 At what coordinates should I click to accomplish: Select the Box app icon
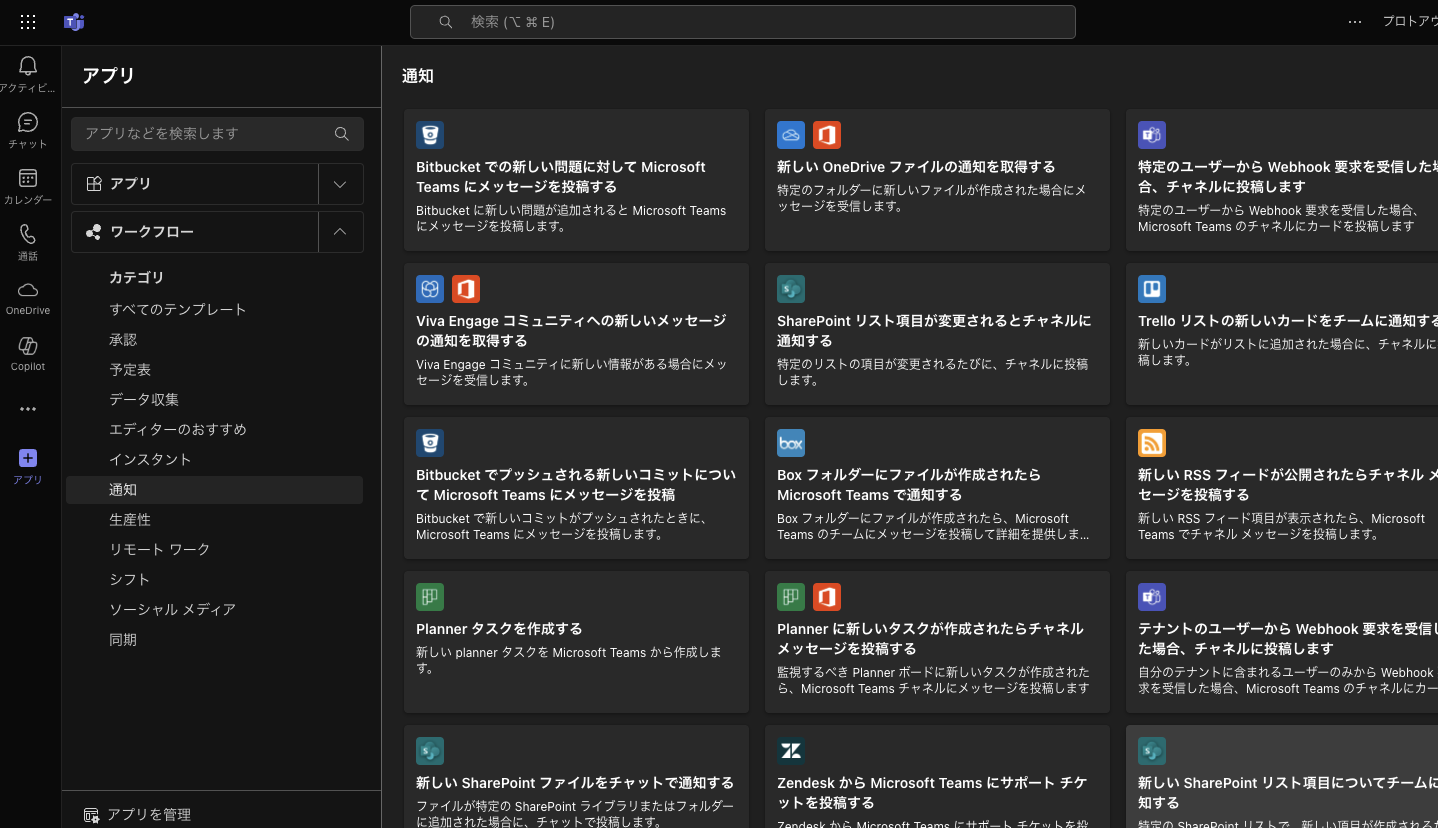click(790, 443)
